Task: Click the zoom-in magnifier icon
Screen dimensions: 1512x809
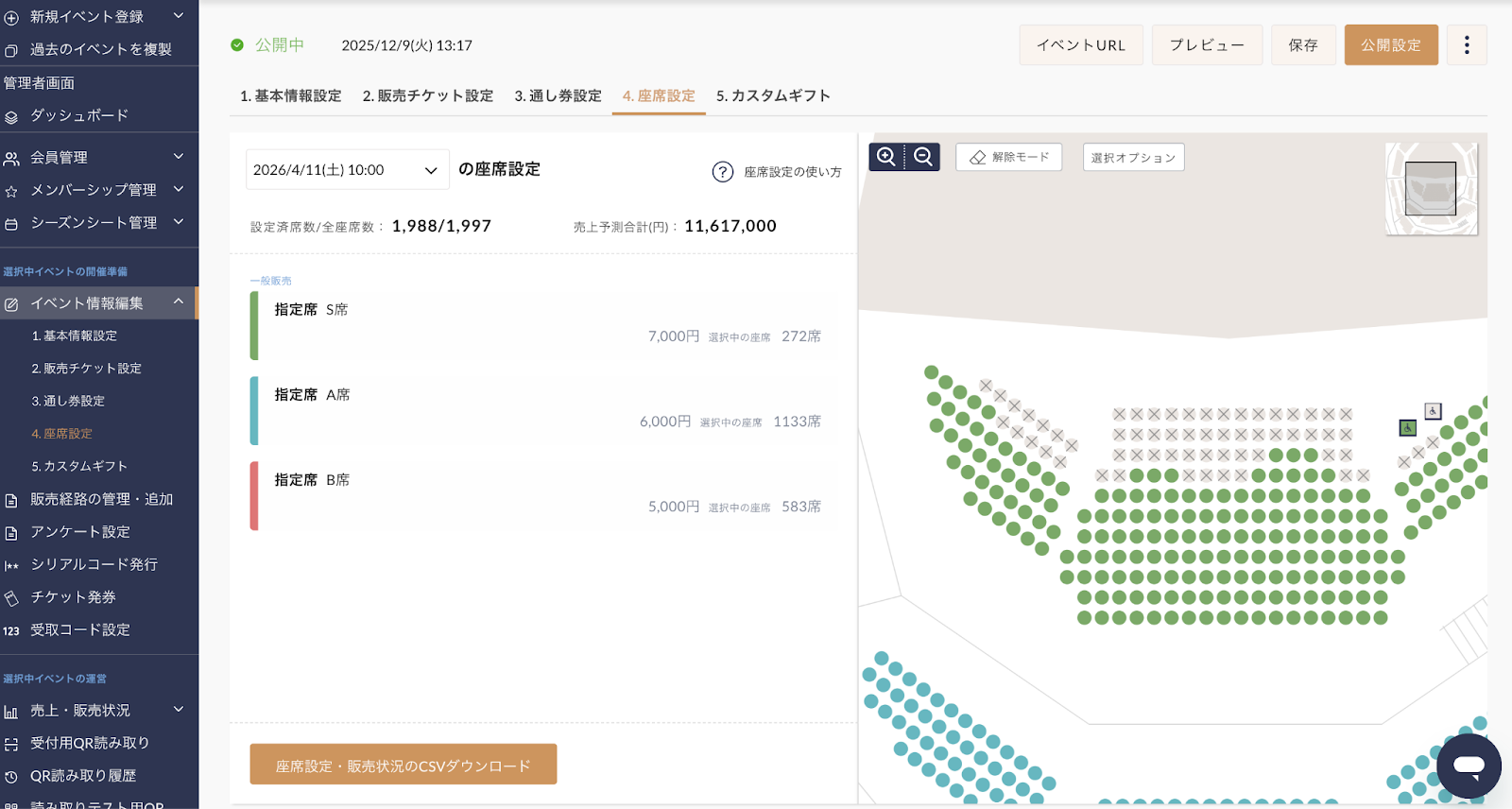Action: [886, 157]
